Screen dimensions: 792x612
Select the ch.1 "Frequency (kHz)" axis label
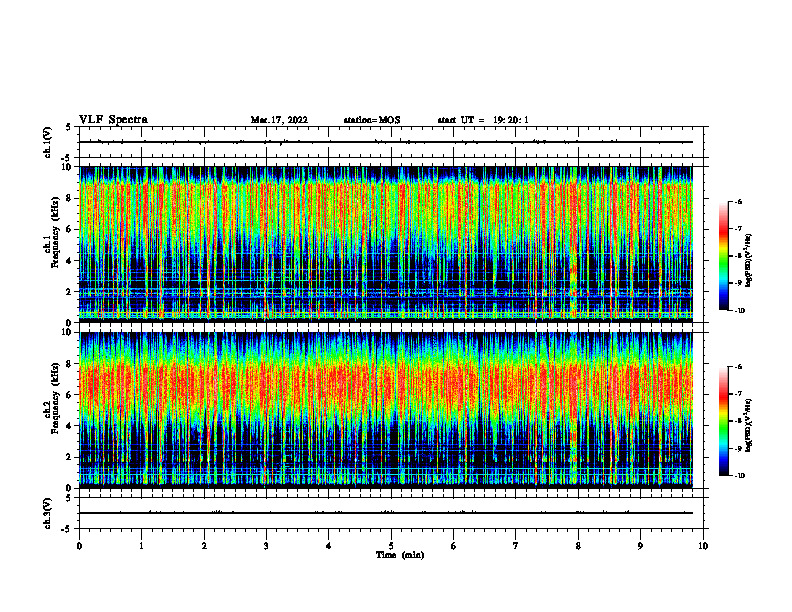pyautogui.click(x=55, y=233)
